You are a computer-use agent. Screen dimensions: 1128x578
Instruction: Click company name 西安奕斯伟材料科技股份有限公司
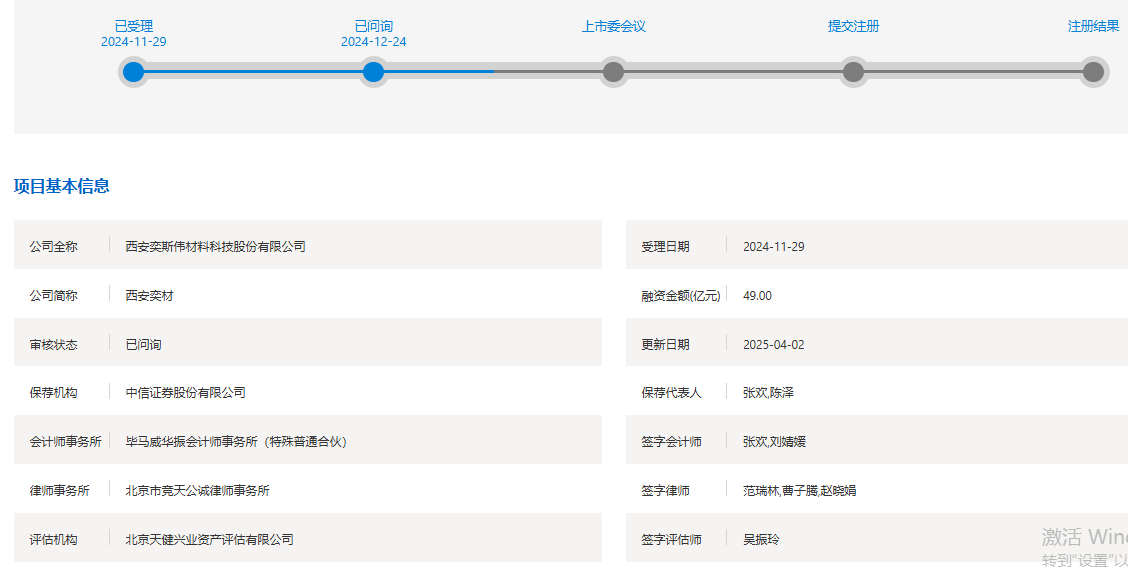[x=216, y=246]
